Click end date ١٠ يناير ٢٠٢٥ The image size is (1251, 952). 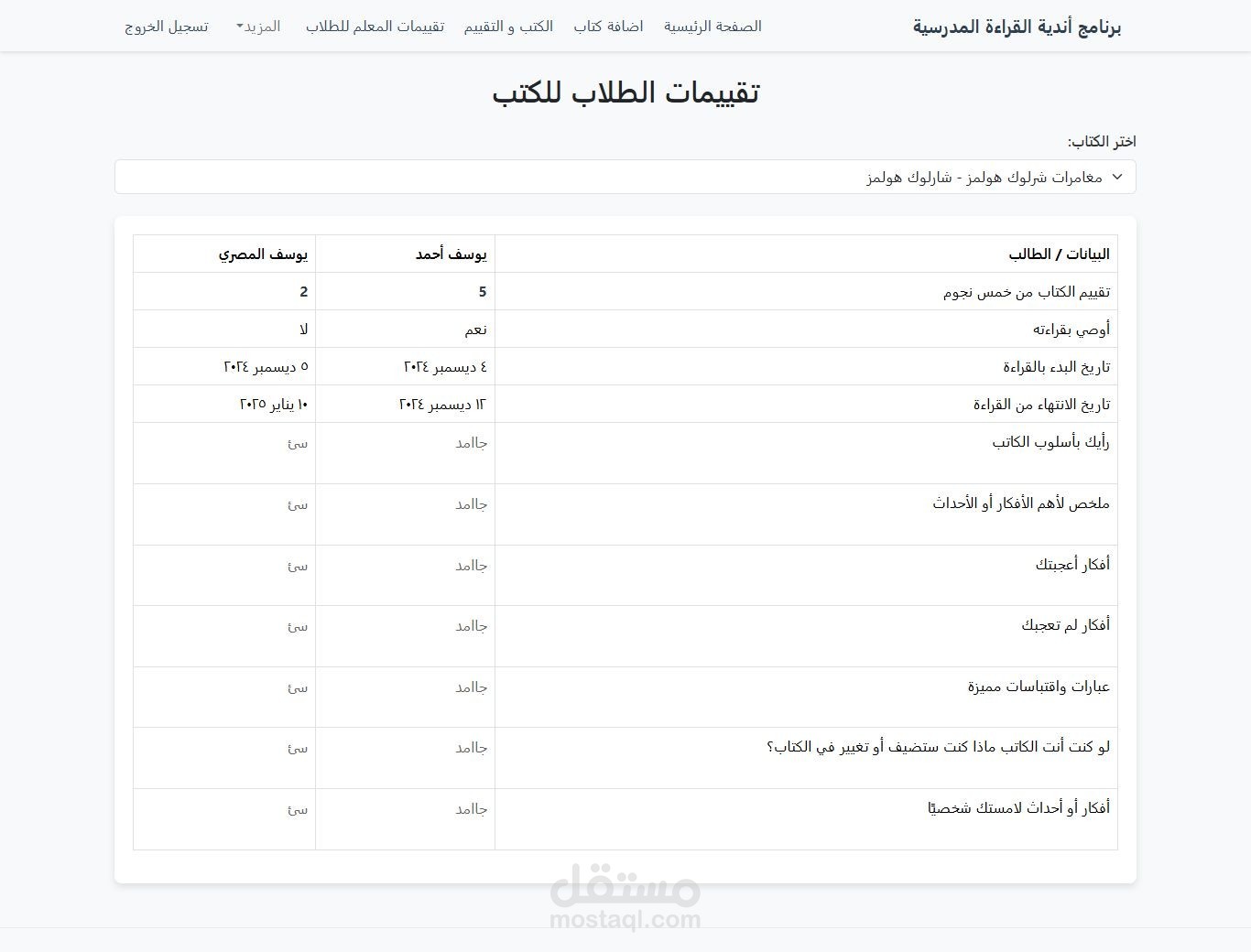click(x=274, y=405)
